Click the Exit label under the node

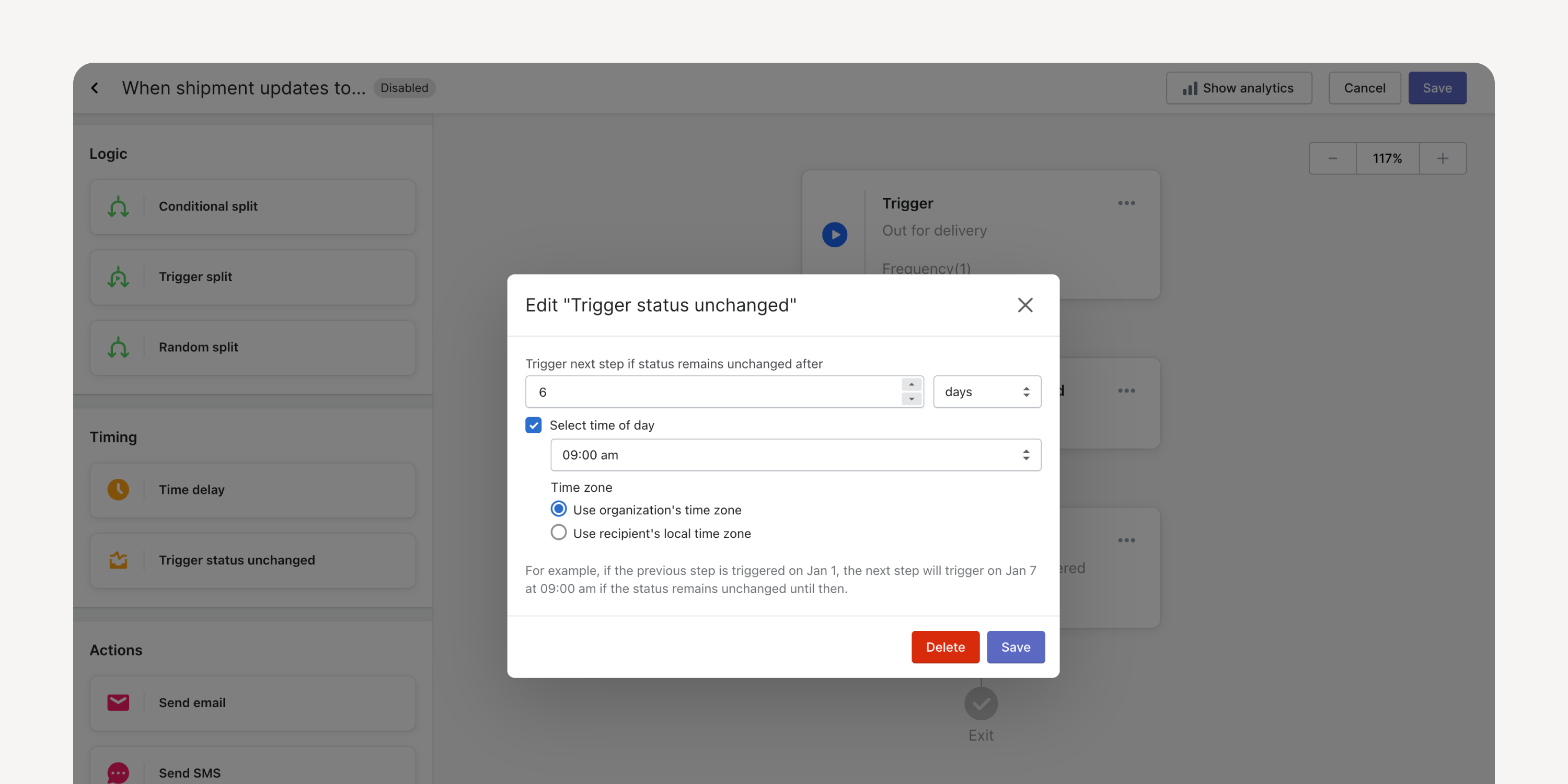(x=981, y=736)
